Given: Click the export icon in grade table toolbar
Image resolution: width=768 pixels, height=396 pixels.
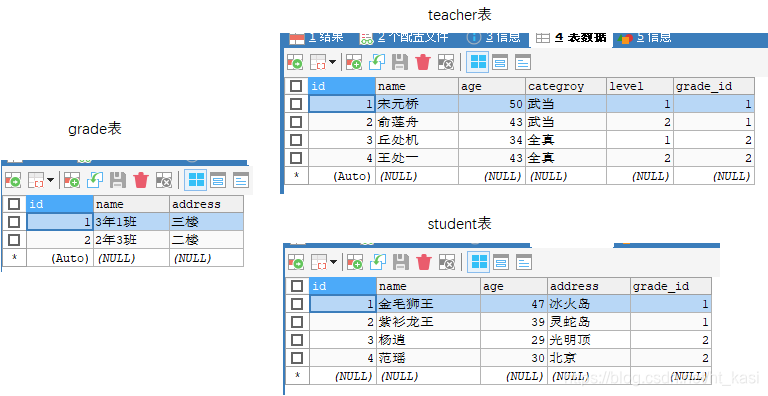Looking at the screenshot, I should click(x=13, y=180).
